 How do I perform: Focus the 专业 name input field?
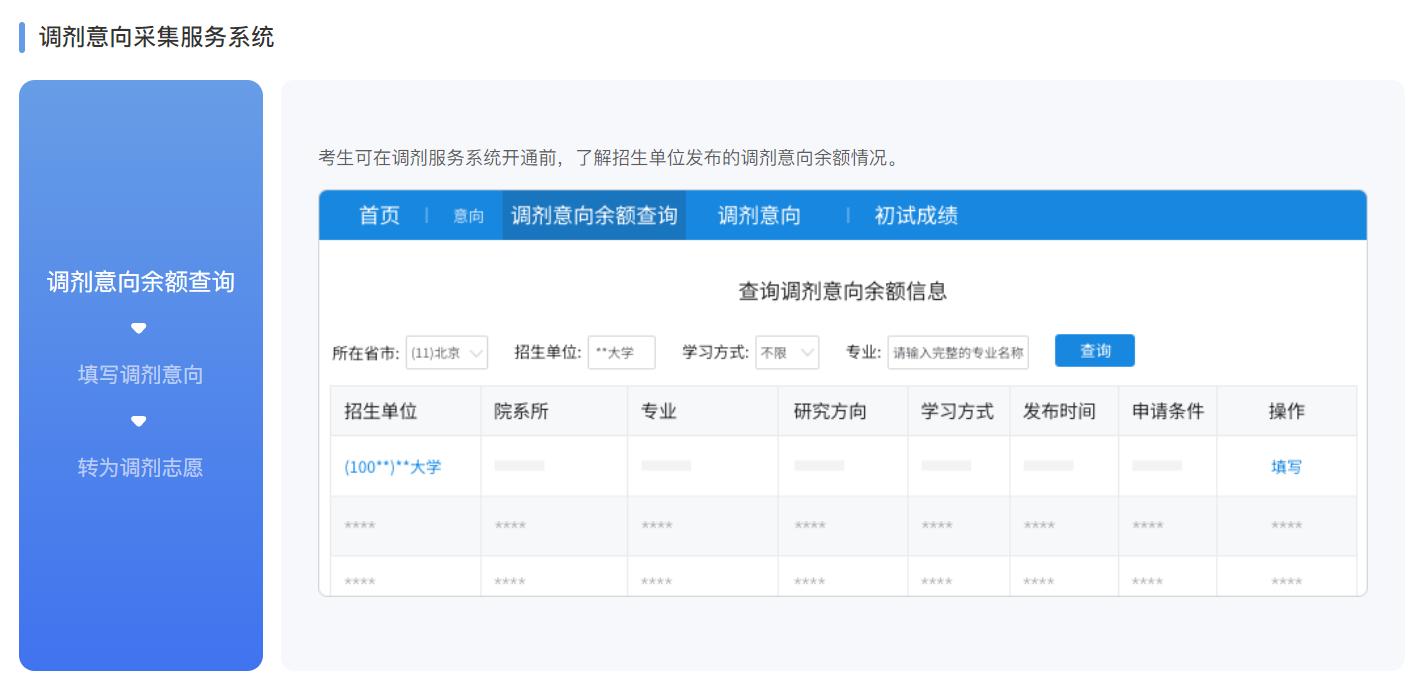(x=957, y=352)
